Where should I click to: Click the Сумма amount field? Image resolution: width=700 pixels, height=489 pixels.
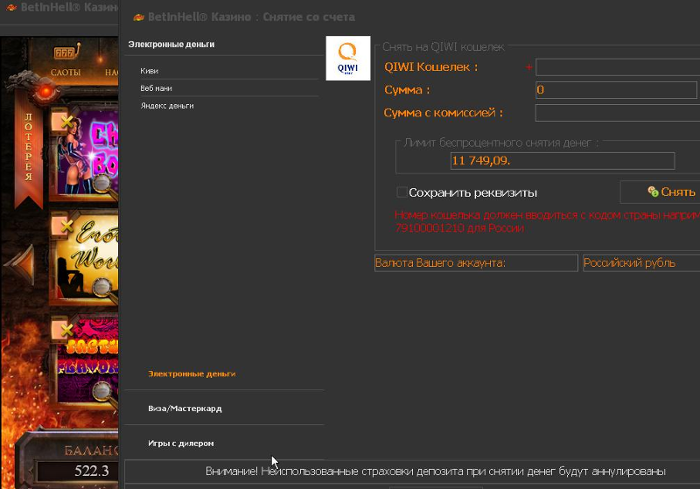616,90
